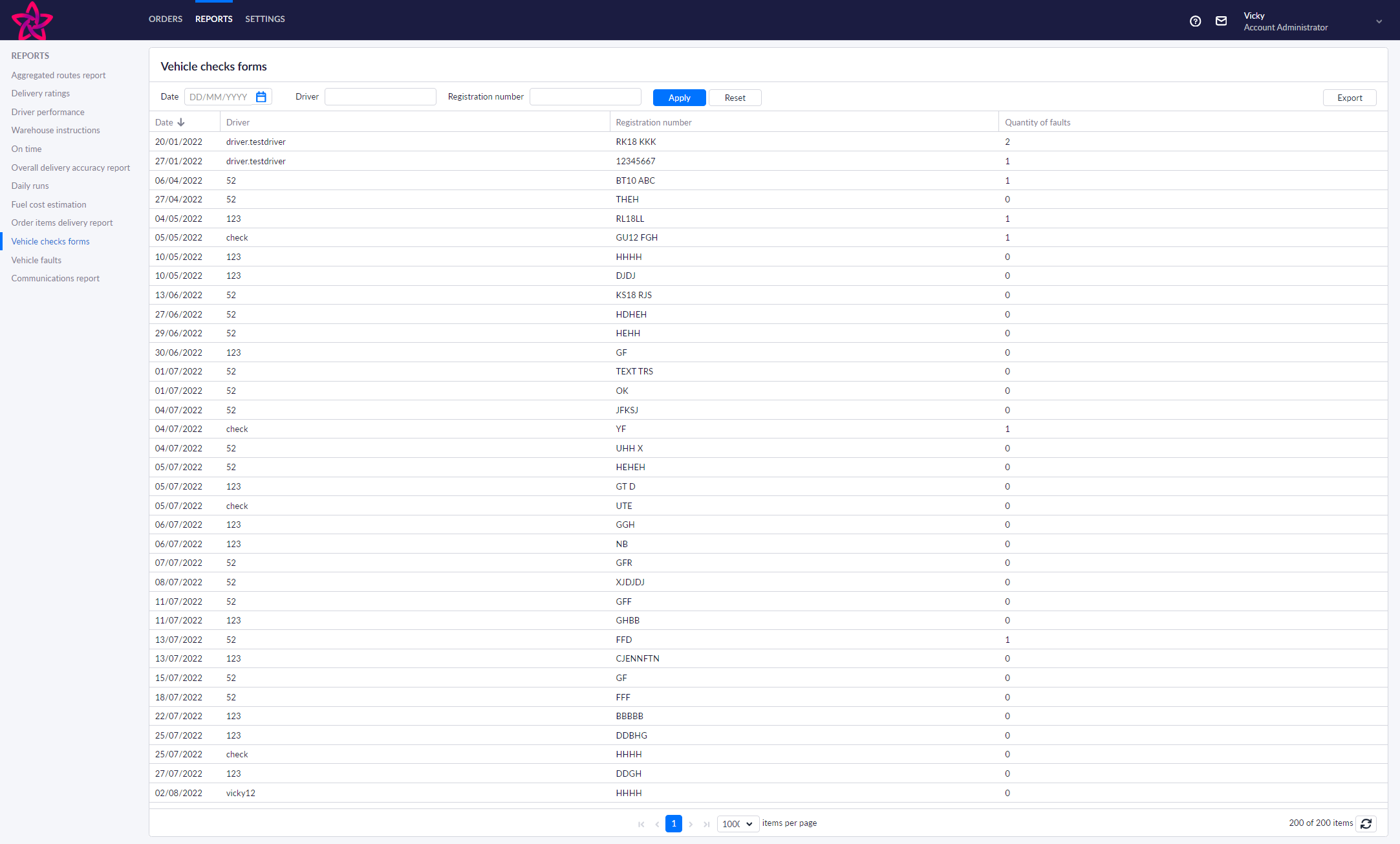The image size is (1400, 844).
Task: Open the SETTINGS menu
Action: click(x=264, y=19)
